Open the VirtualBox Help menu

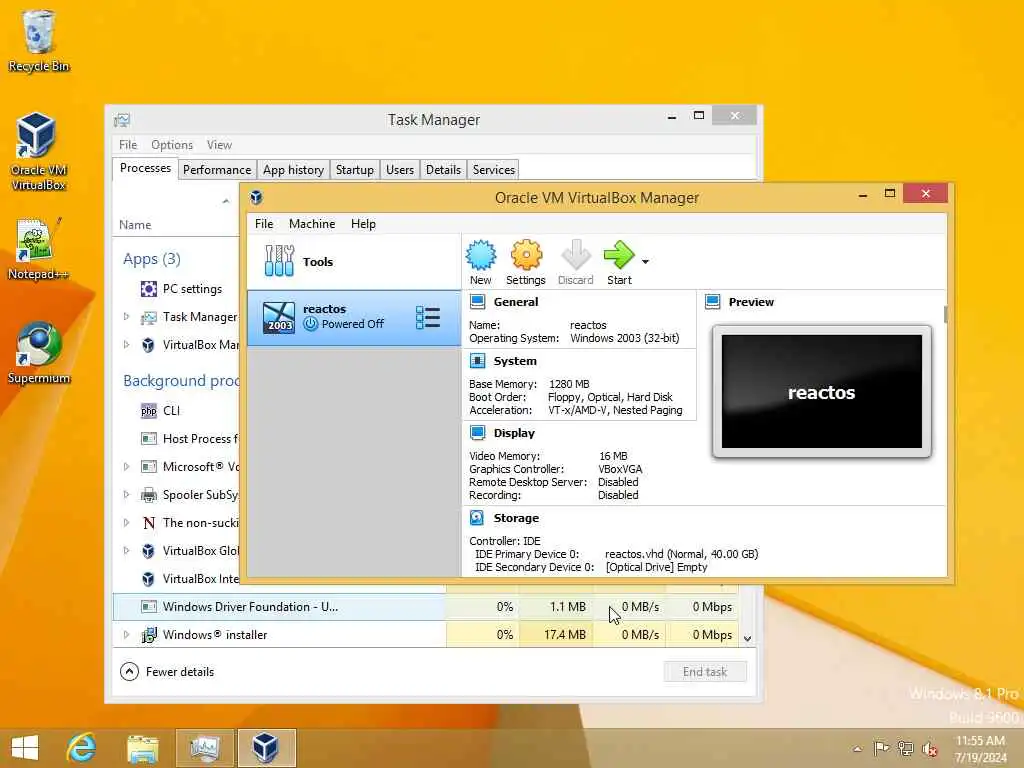(363, 223)
